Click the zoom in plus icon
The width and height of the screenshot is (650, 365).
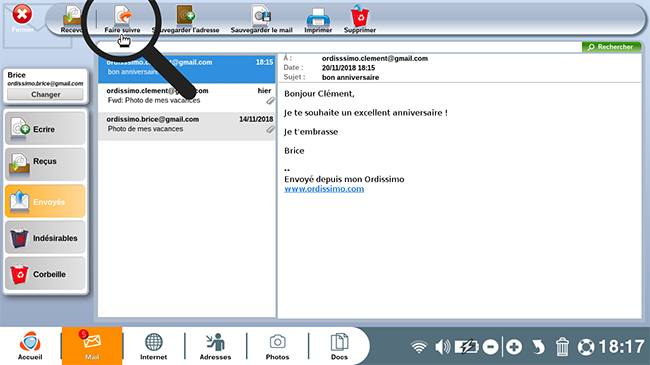[514, 347]
